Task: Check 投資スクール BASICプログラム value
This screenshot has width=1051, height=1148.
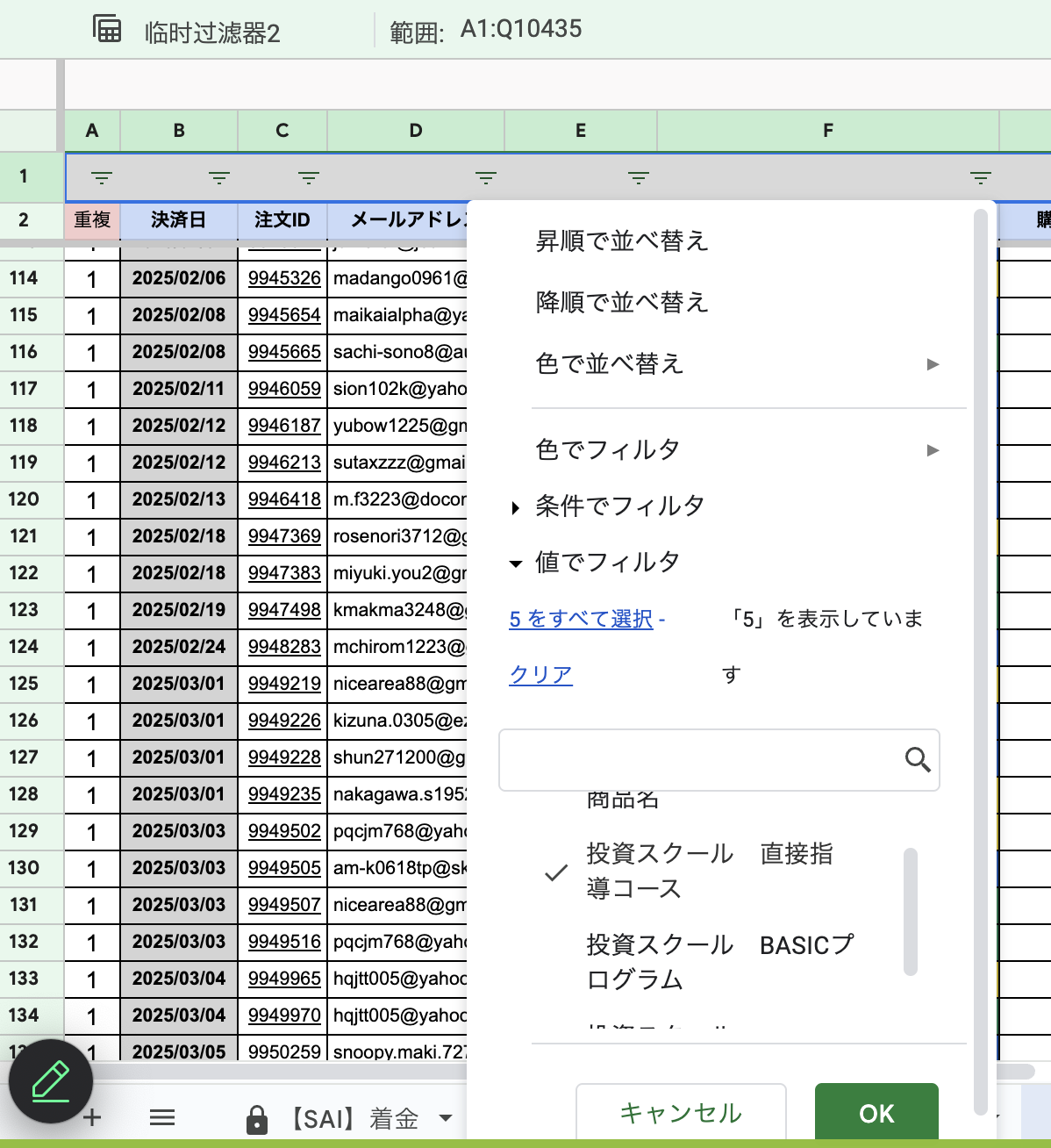Action: click(x=721, y=962)
